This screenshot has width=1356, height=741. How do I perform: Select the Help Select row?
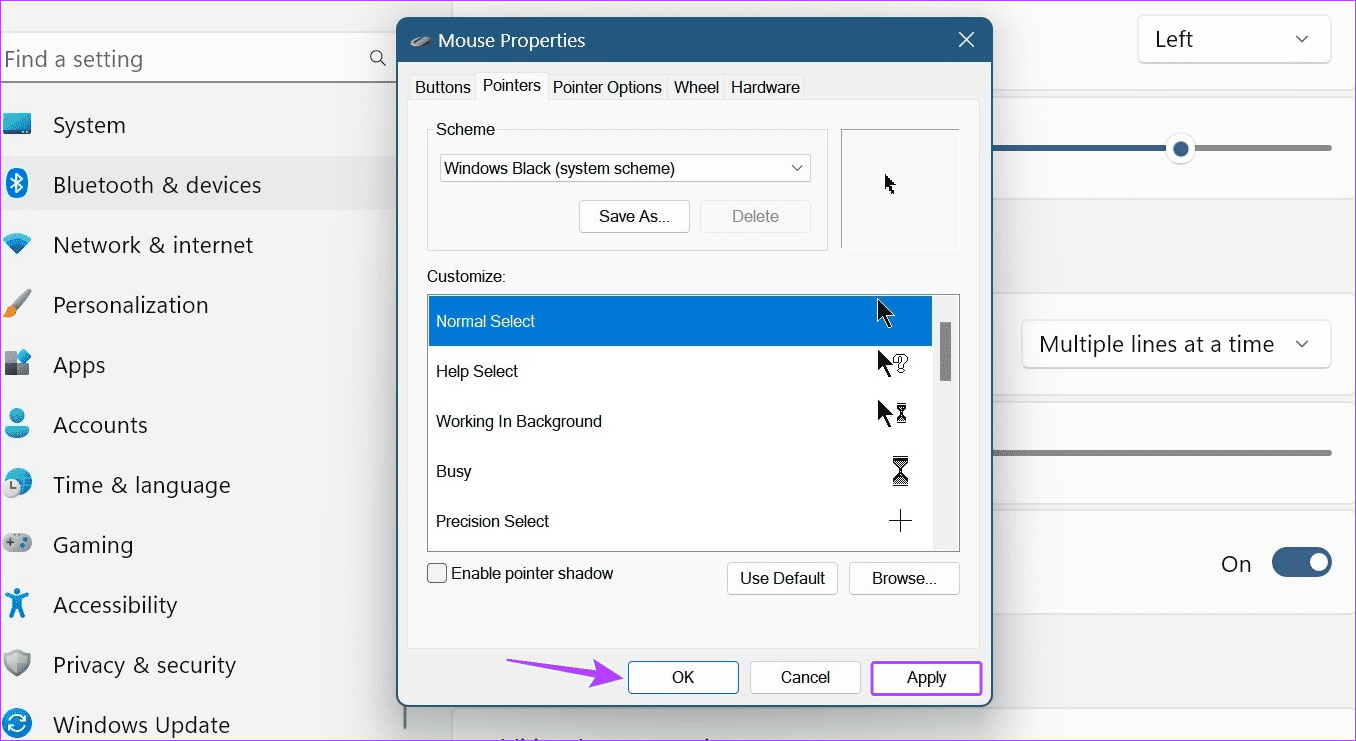pyautogui.click(x=680, y=371)
